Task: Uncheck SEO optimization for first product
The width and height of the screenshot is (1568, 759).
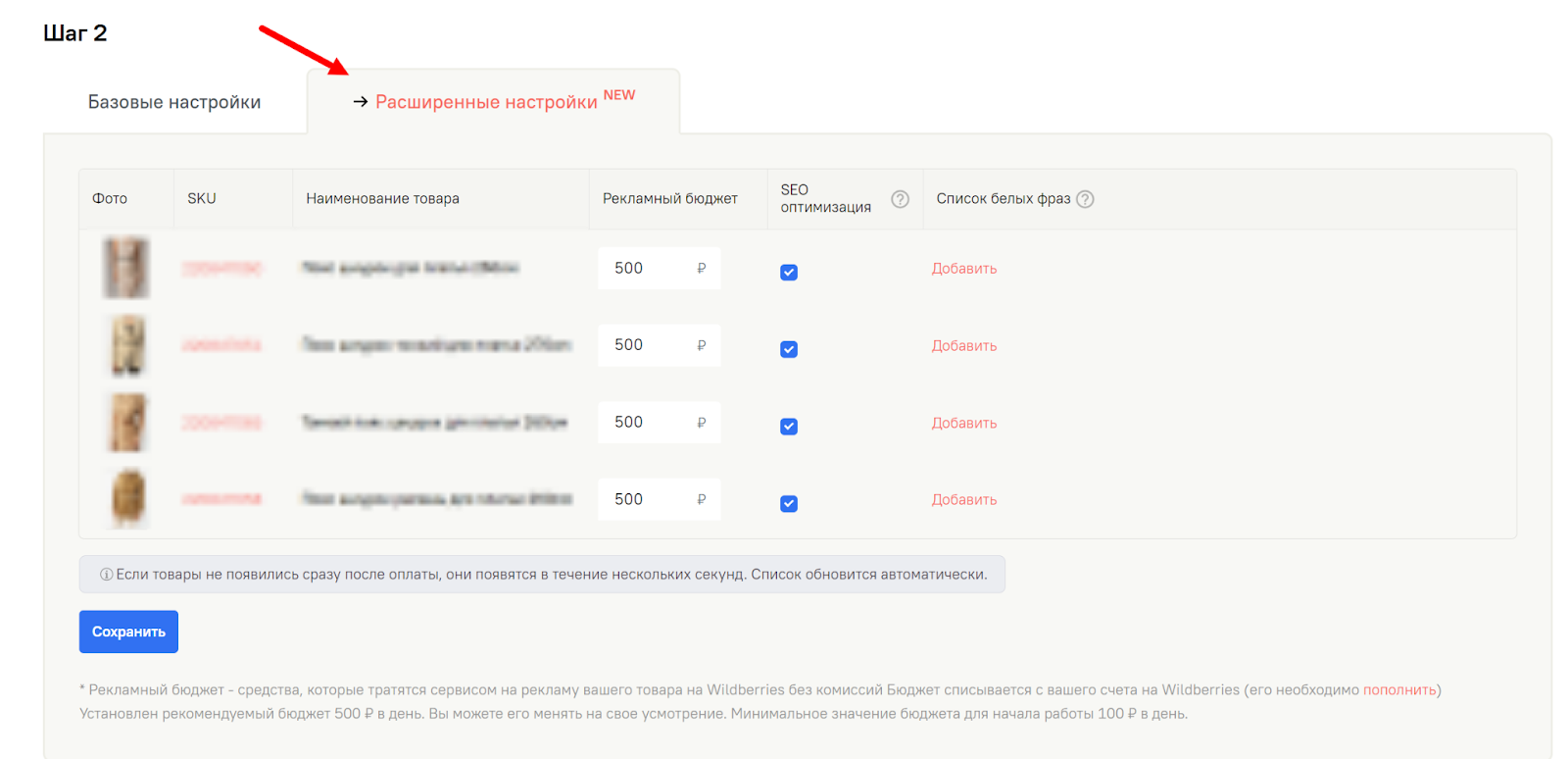Action: coord(789,273)
